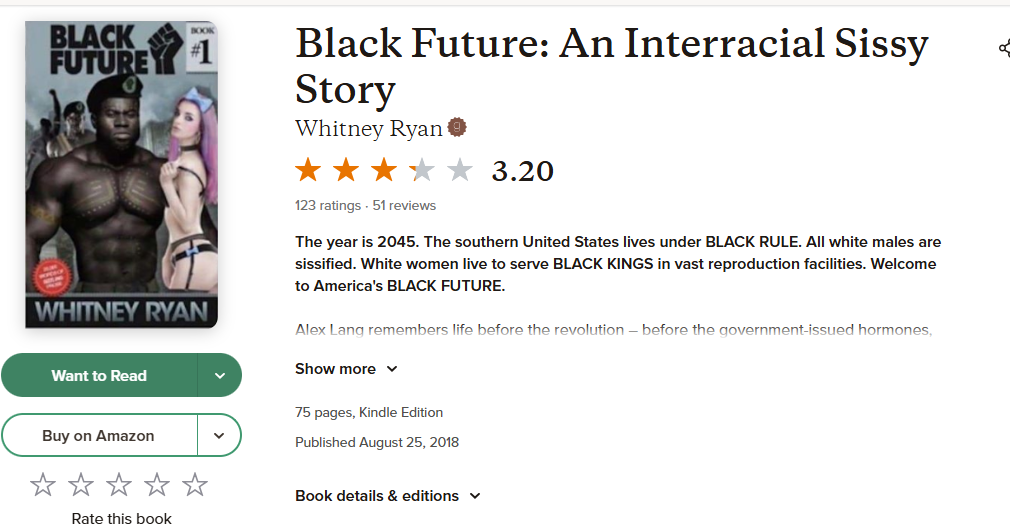Expand the description with Show more

346,369
